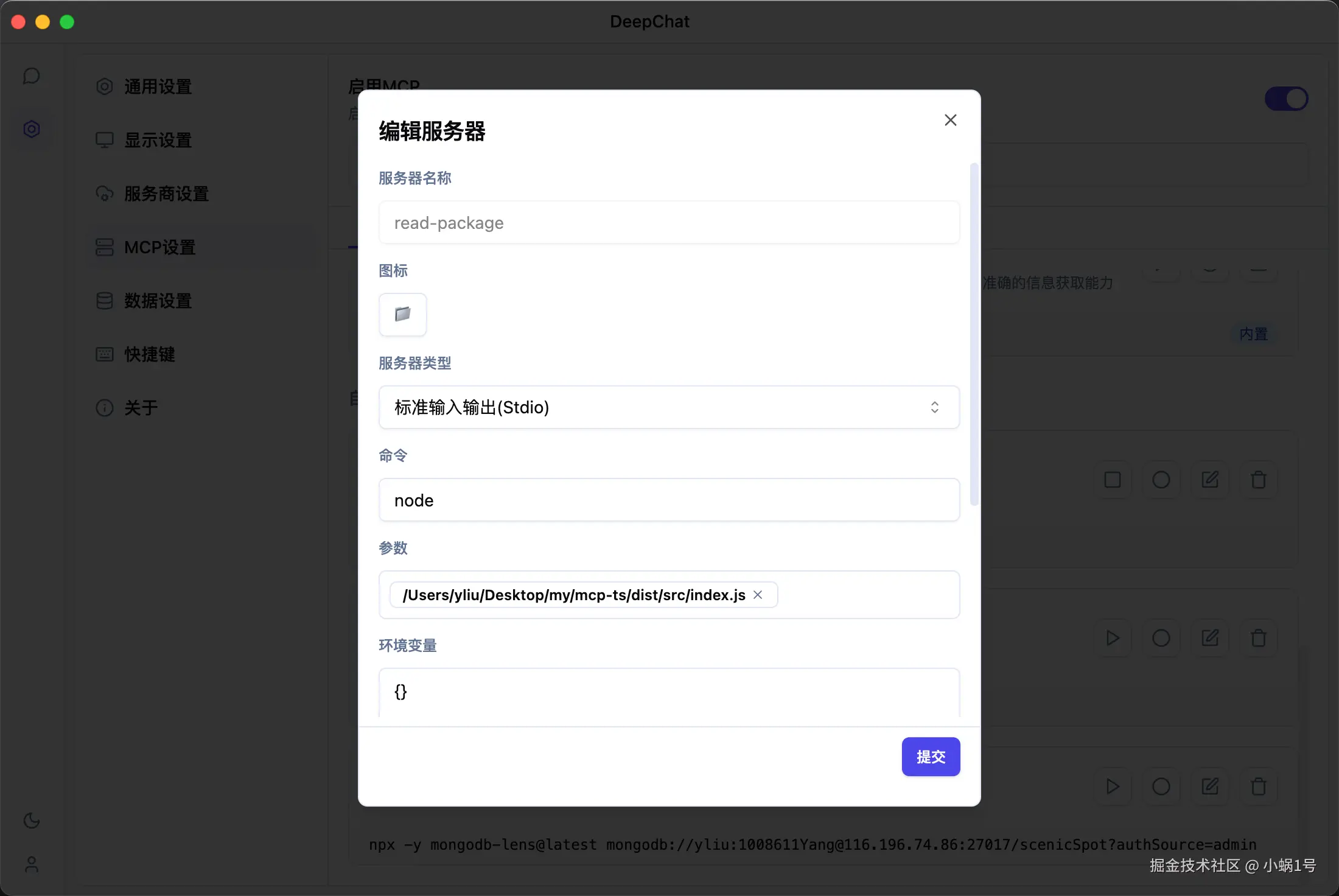Image resolution: width=1339 pixels, height=896 pixels.
Task: Close the 编辑服务器 dialog with the X
Action: coord(950,120)
